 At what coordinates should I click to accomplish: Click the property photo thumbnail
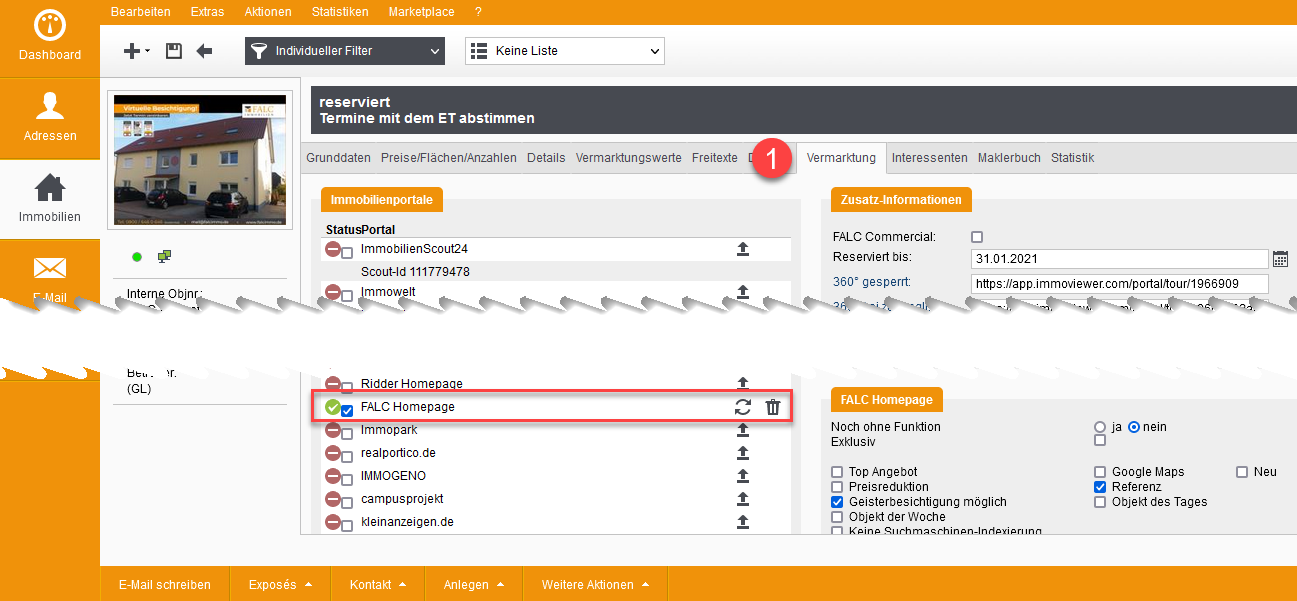[200, 161]
